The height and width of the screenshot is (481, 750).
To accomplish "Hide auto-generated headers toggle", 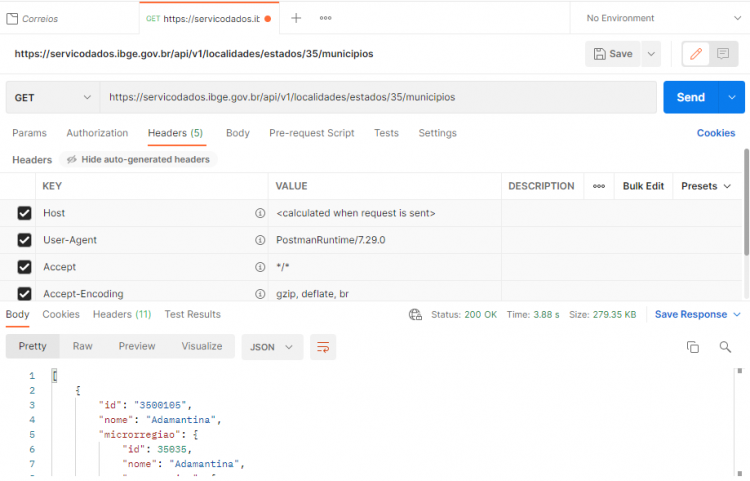I will (138, 159).
